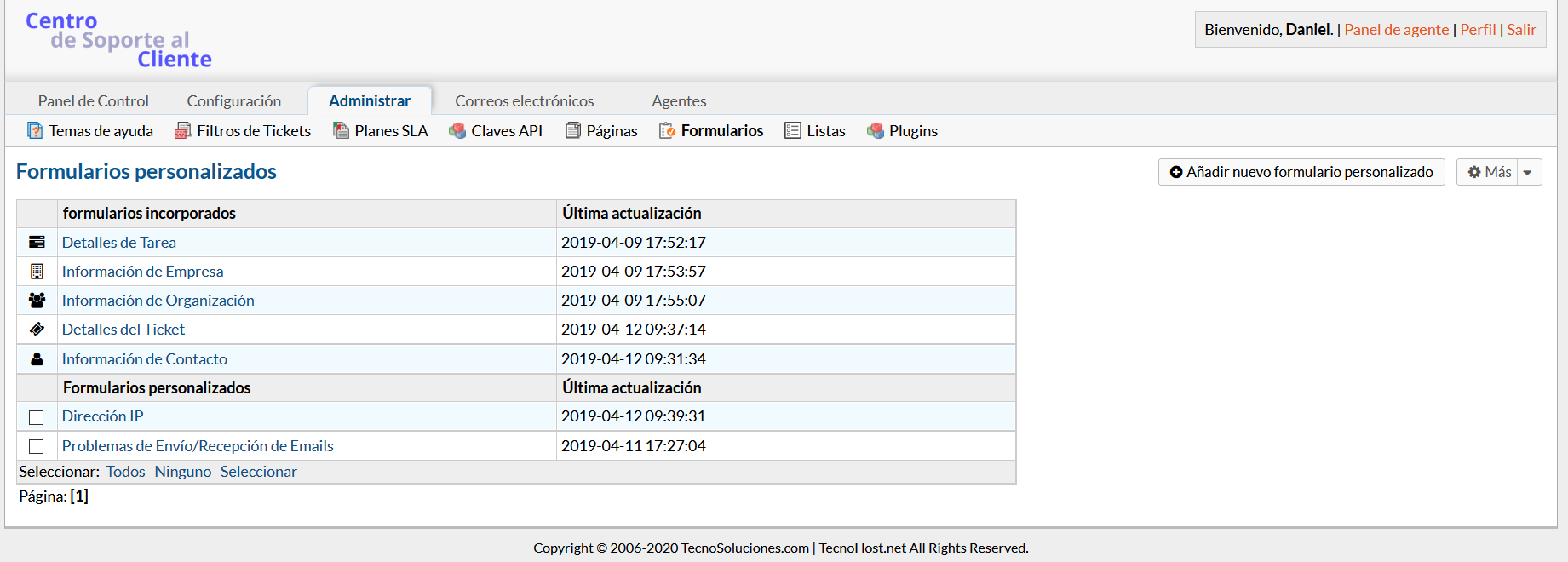
Task: Click the Filtros de Tickets icon
Action: (x=182, y=130)
